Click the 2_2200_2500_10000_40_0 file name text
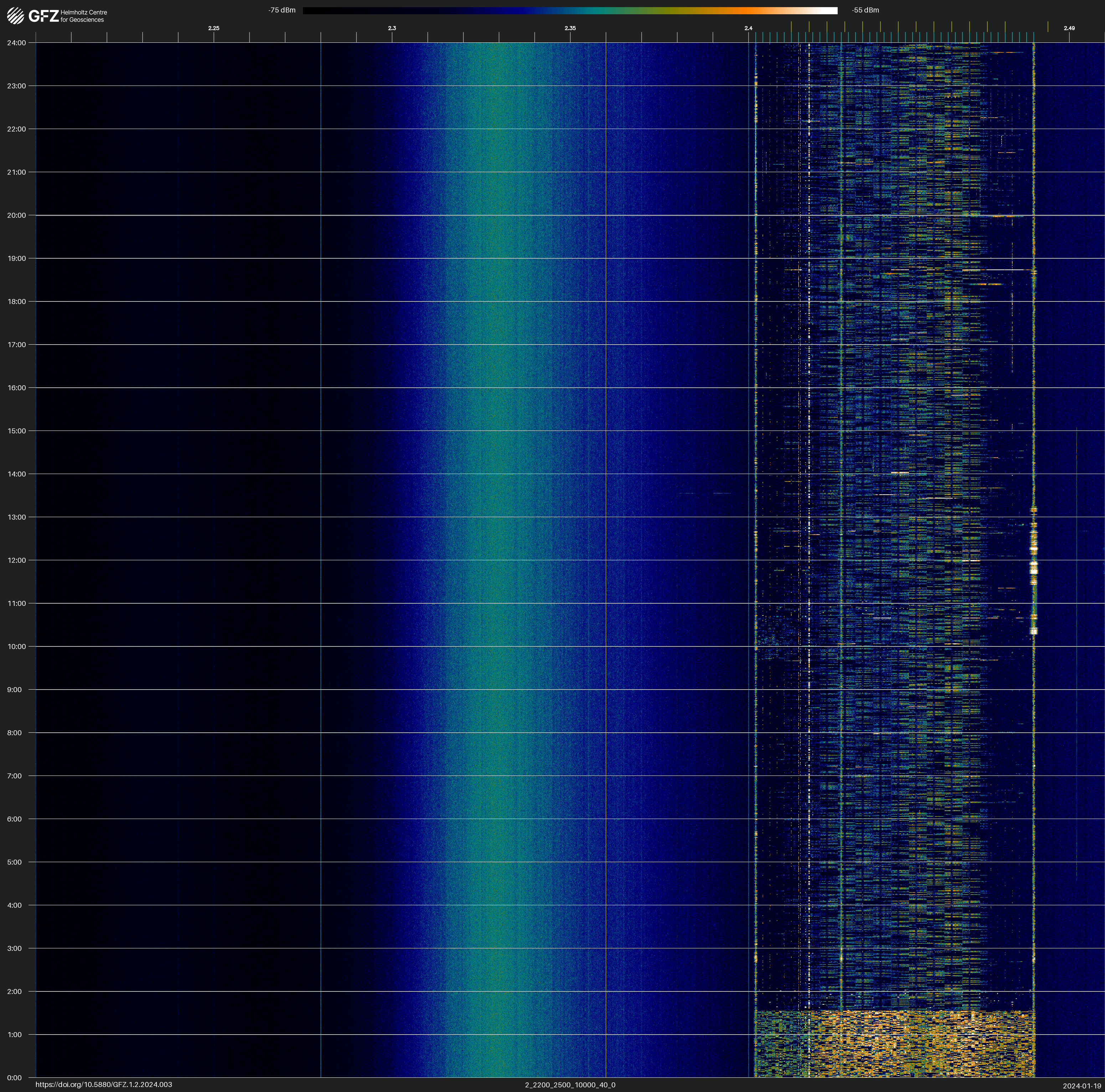 point(570,1085)
